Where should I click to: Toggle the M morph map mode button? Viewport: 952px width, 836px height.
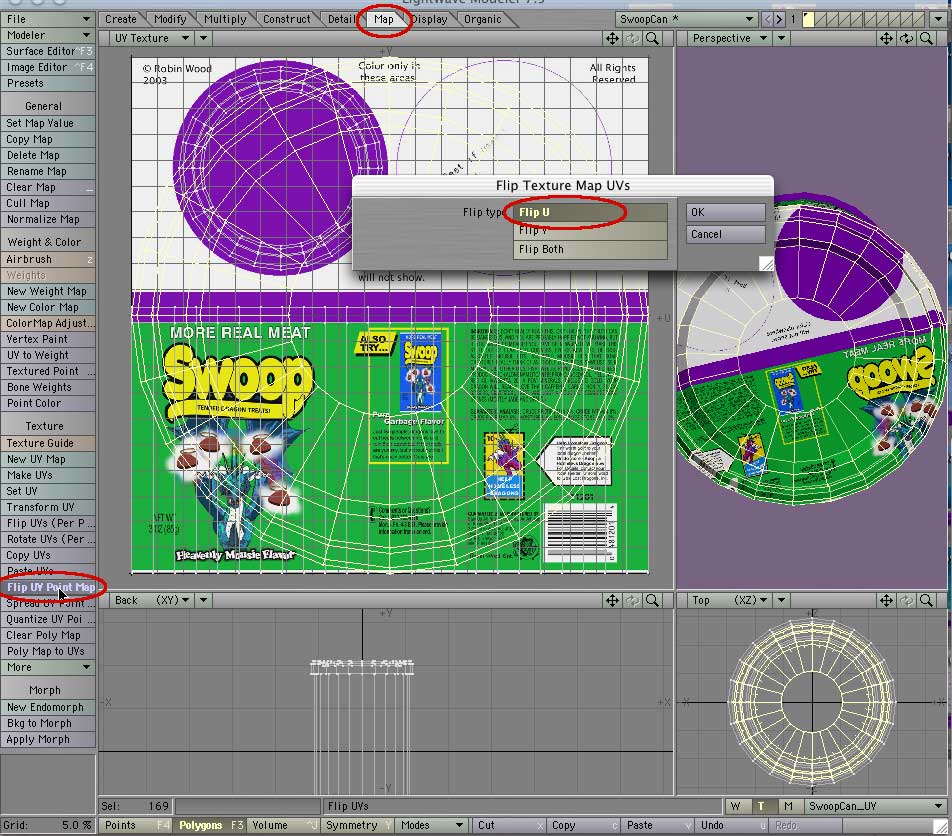click(x=788, y=806)
